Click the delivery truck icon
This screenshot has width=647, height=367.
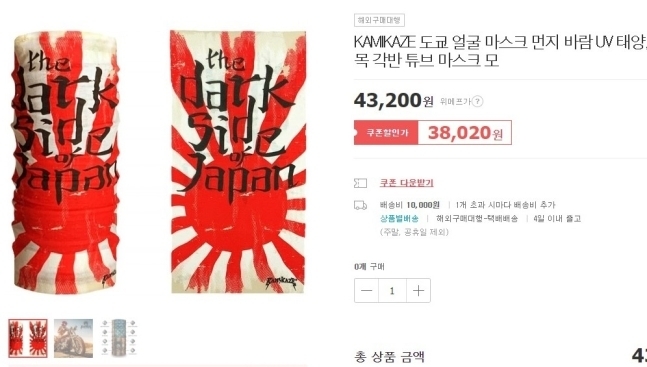(360, 205)
